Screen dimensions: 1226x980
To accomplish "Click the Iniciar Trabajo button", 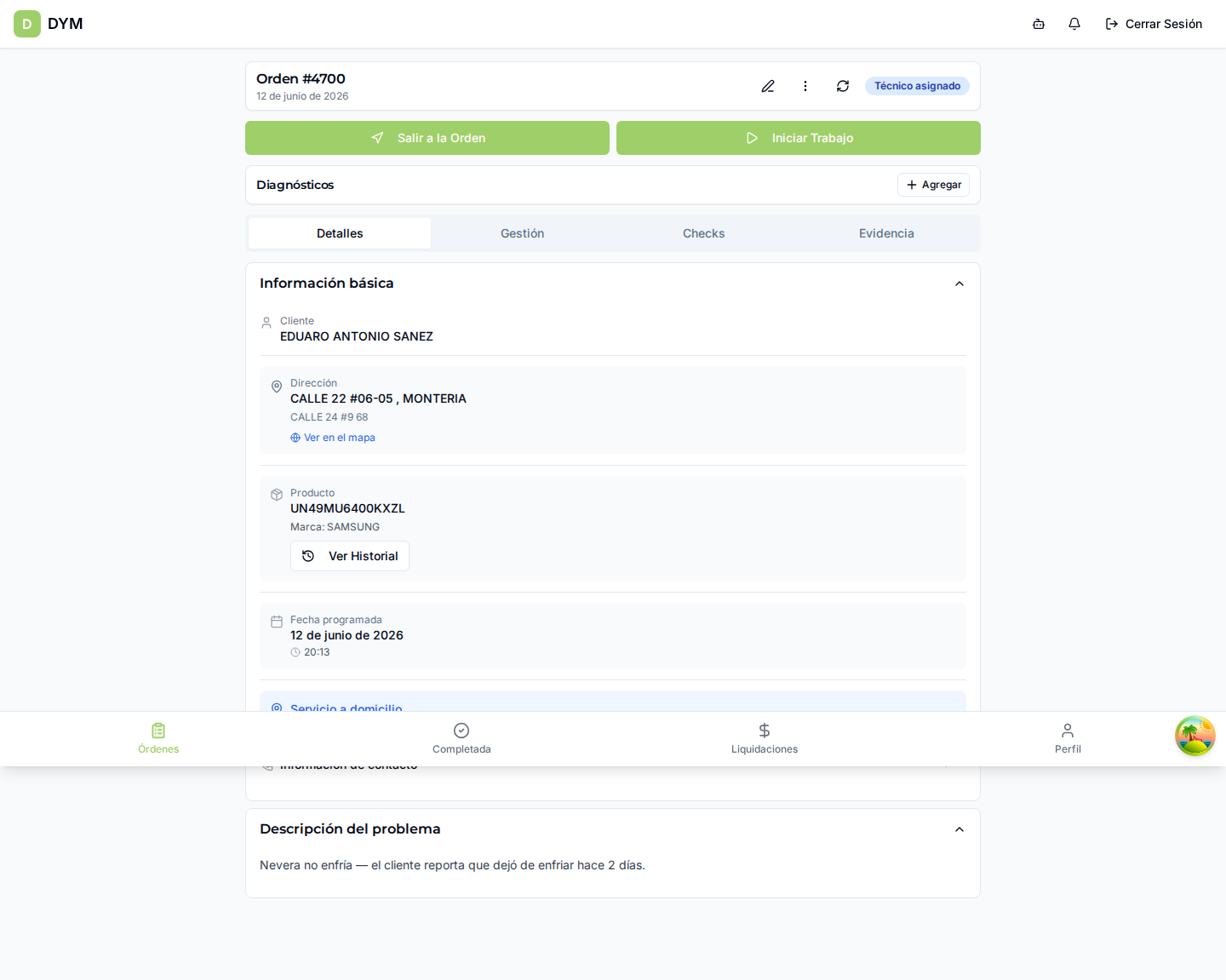I will pos(799,138).
